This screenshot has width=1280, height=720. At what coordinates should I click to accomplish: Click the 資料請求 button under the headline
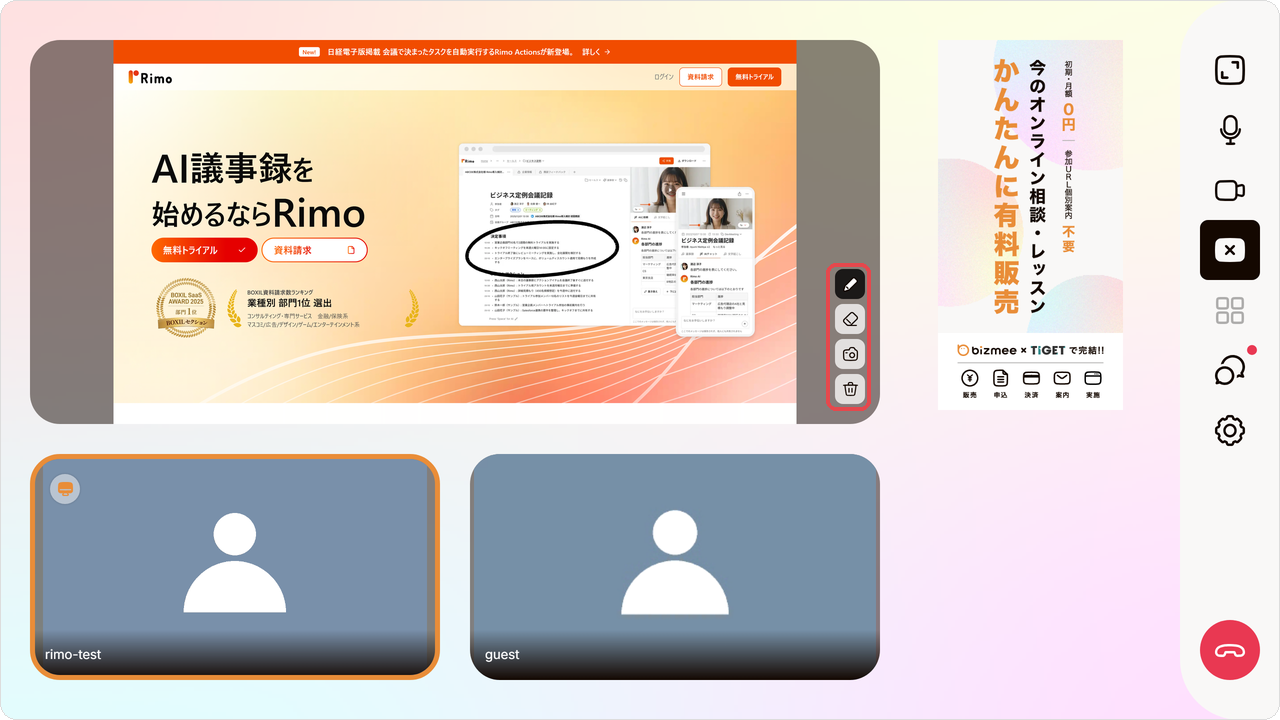[x=314, y=250]
